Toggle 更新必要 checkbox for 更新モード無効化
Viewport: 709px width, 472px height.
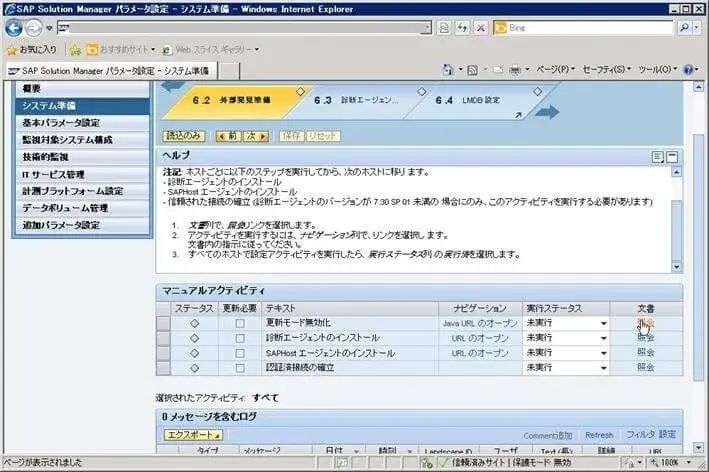(x=240, y=324)
